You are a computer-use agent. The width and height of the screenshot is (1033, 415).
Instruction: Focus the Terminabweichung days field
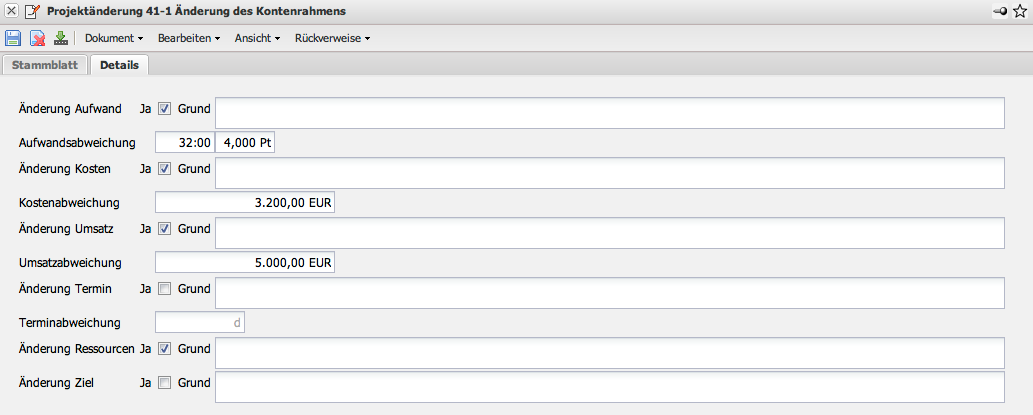[x=200, y=323]
